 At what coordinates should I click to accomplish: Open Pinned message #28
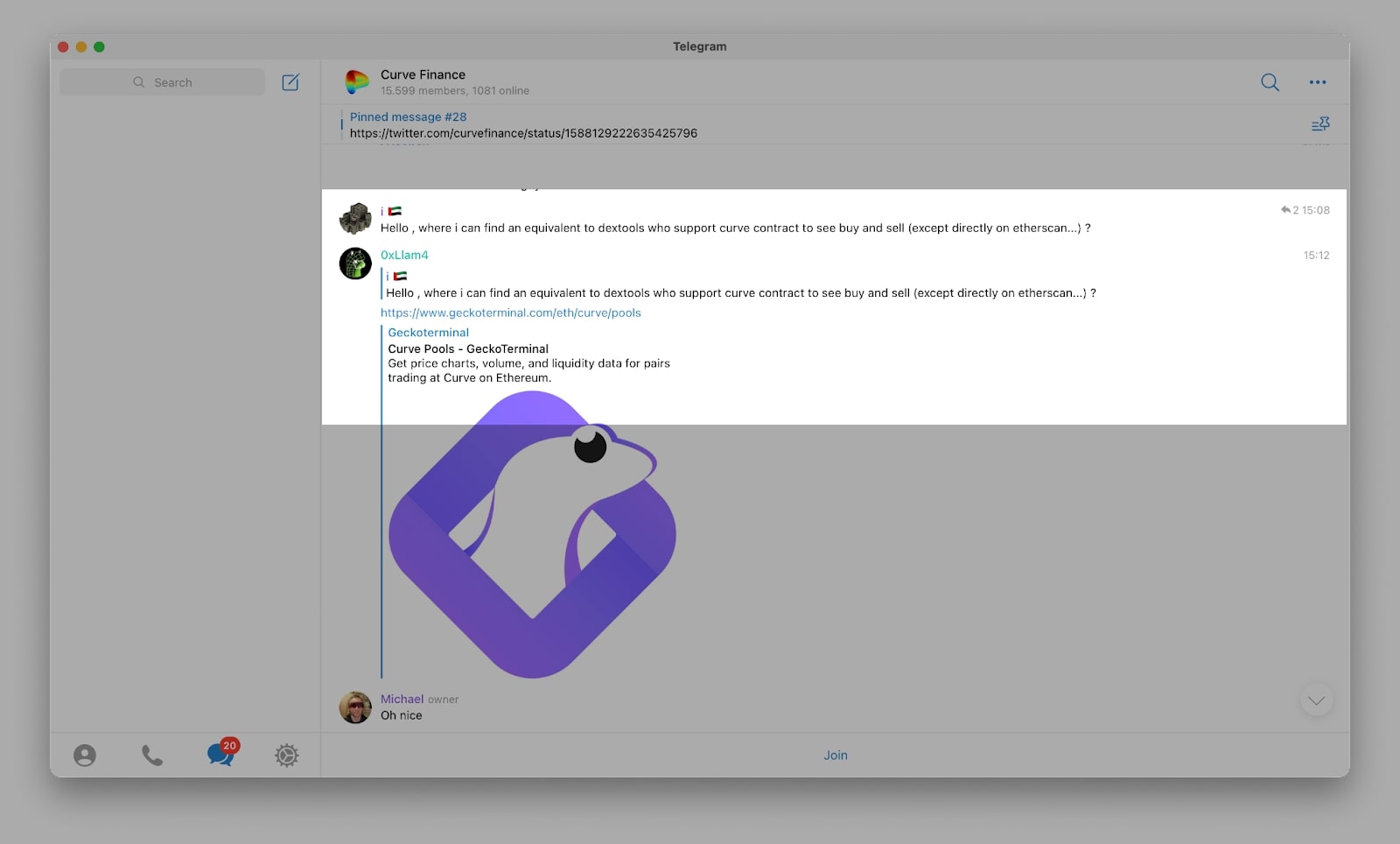coord(523,124)
